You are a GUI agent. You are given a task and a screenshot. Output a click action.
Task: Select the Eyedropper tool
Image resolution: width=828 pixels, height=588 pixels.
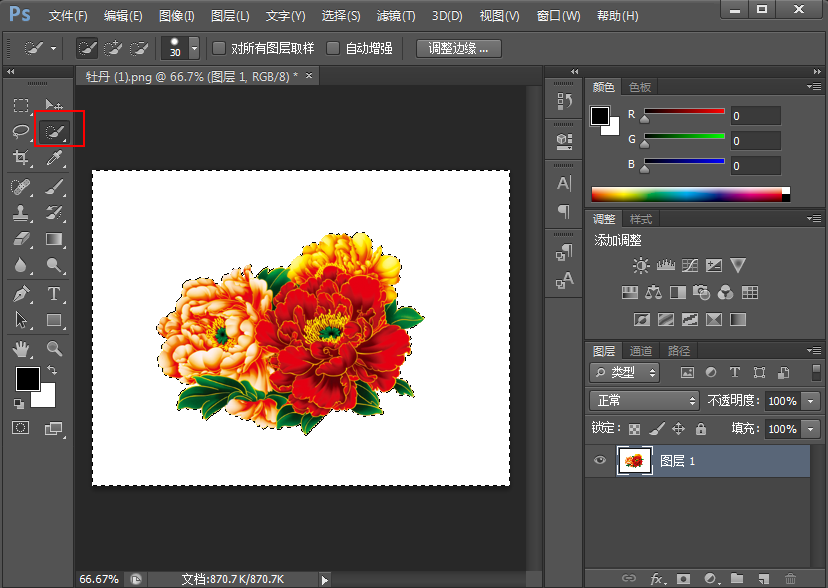pos(53,157)
